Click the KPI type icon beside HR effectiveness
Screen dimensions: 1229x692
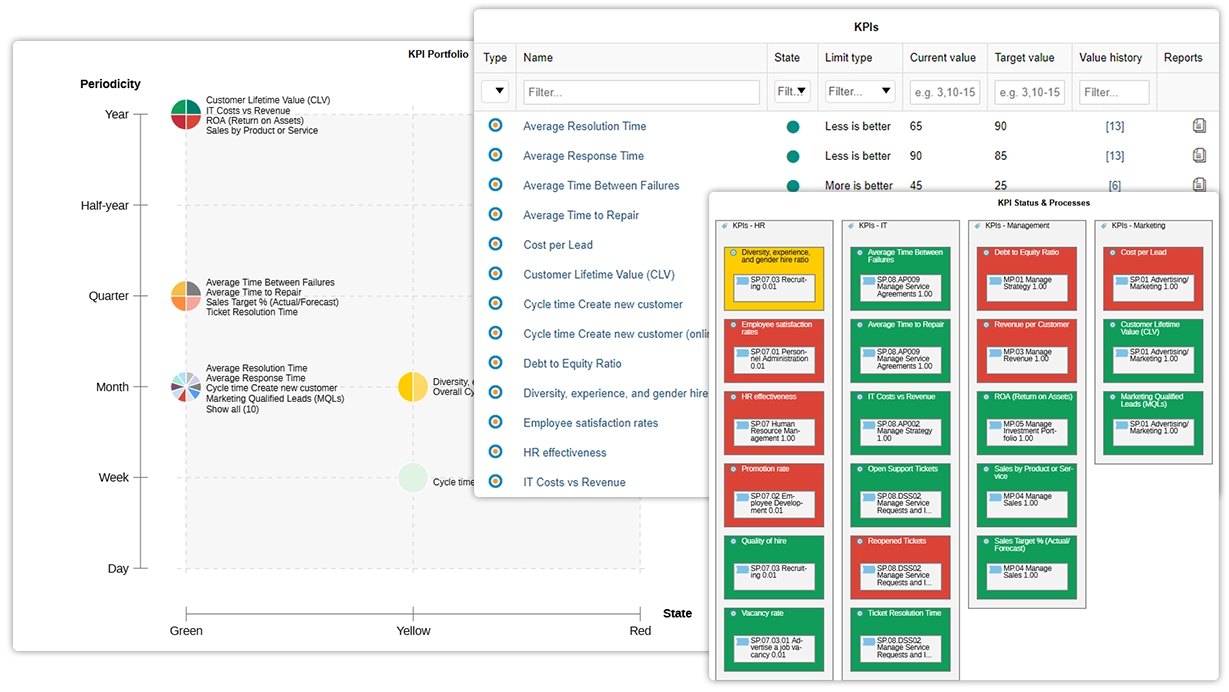coord(494,452)
